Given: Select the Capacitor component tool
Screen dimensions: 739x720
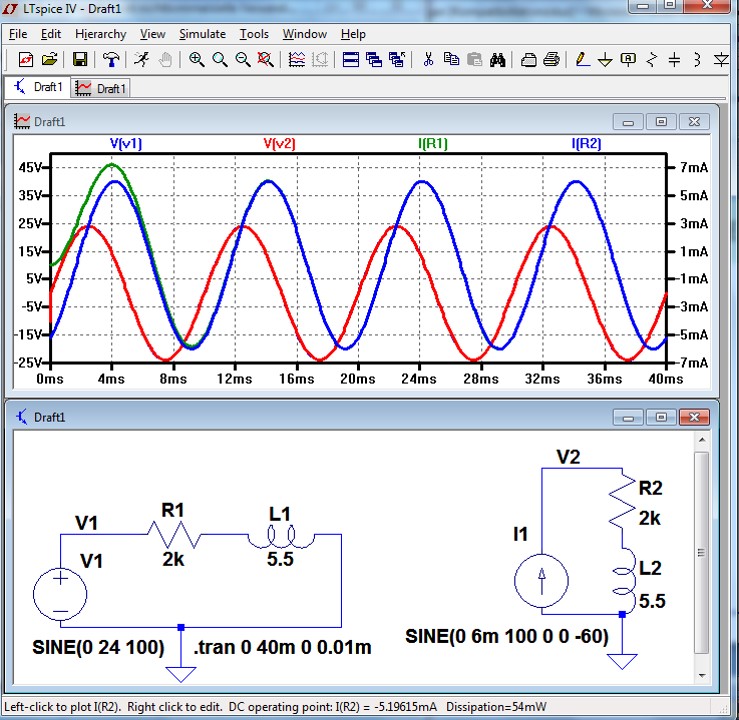Looking at the screenshot, I should (x=674, y=60).
